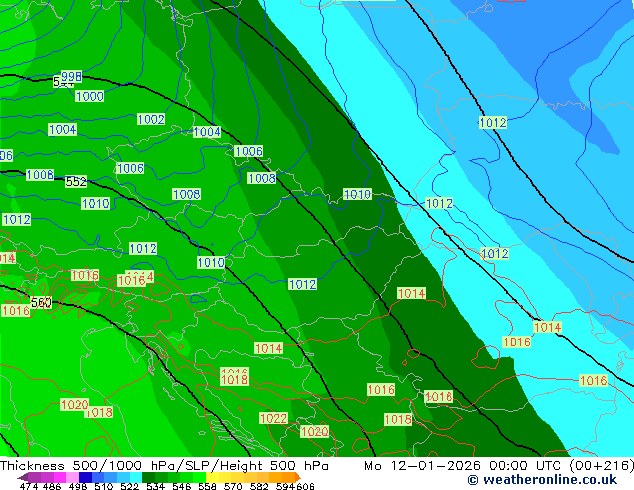Click legend value 510
This screenshot has width=634, height=490.
point(104,486)
